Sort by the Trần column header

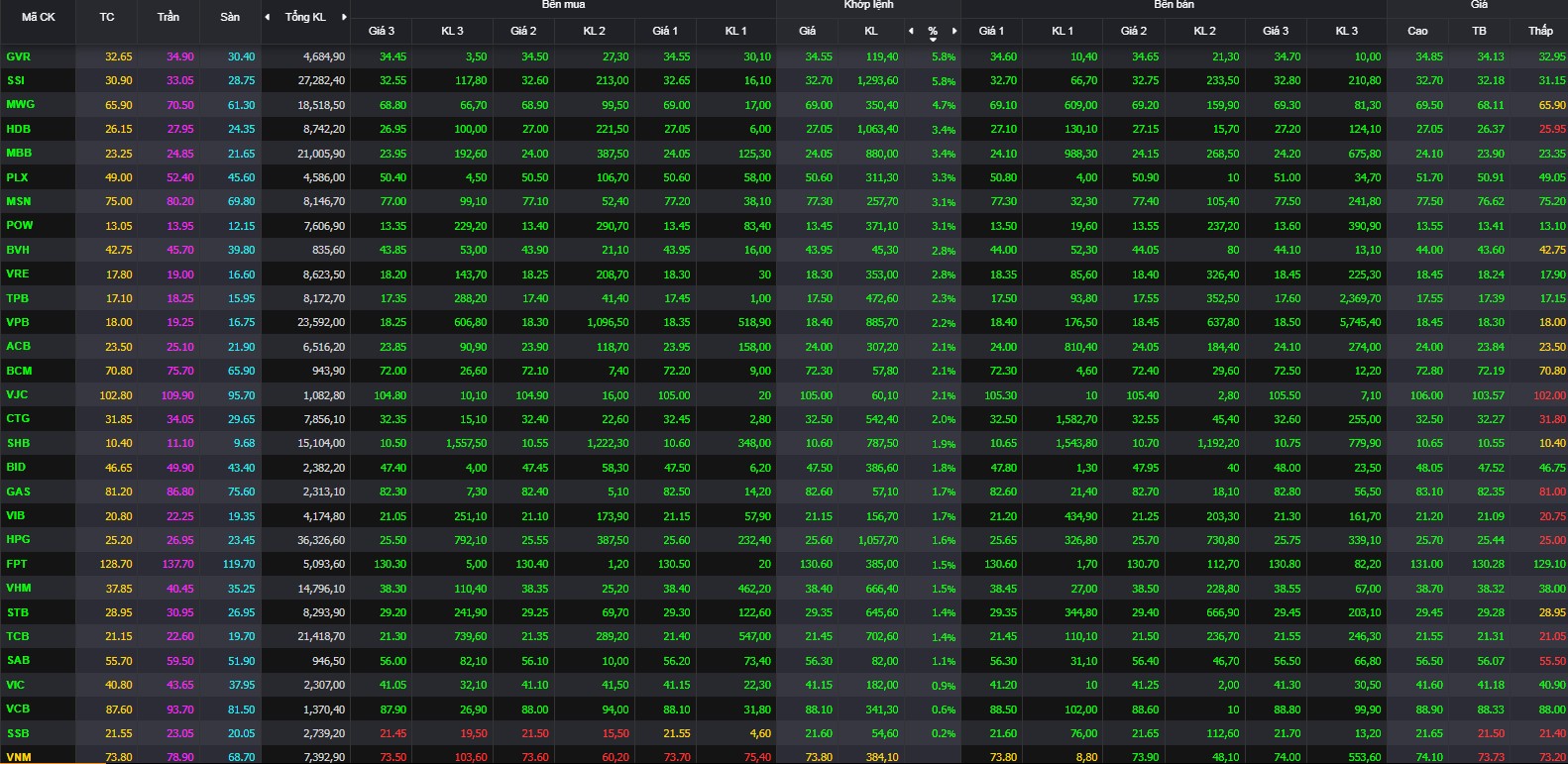coord(168,17)
